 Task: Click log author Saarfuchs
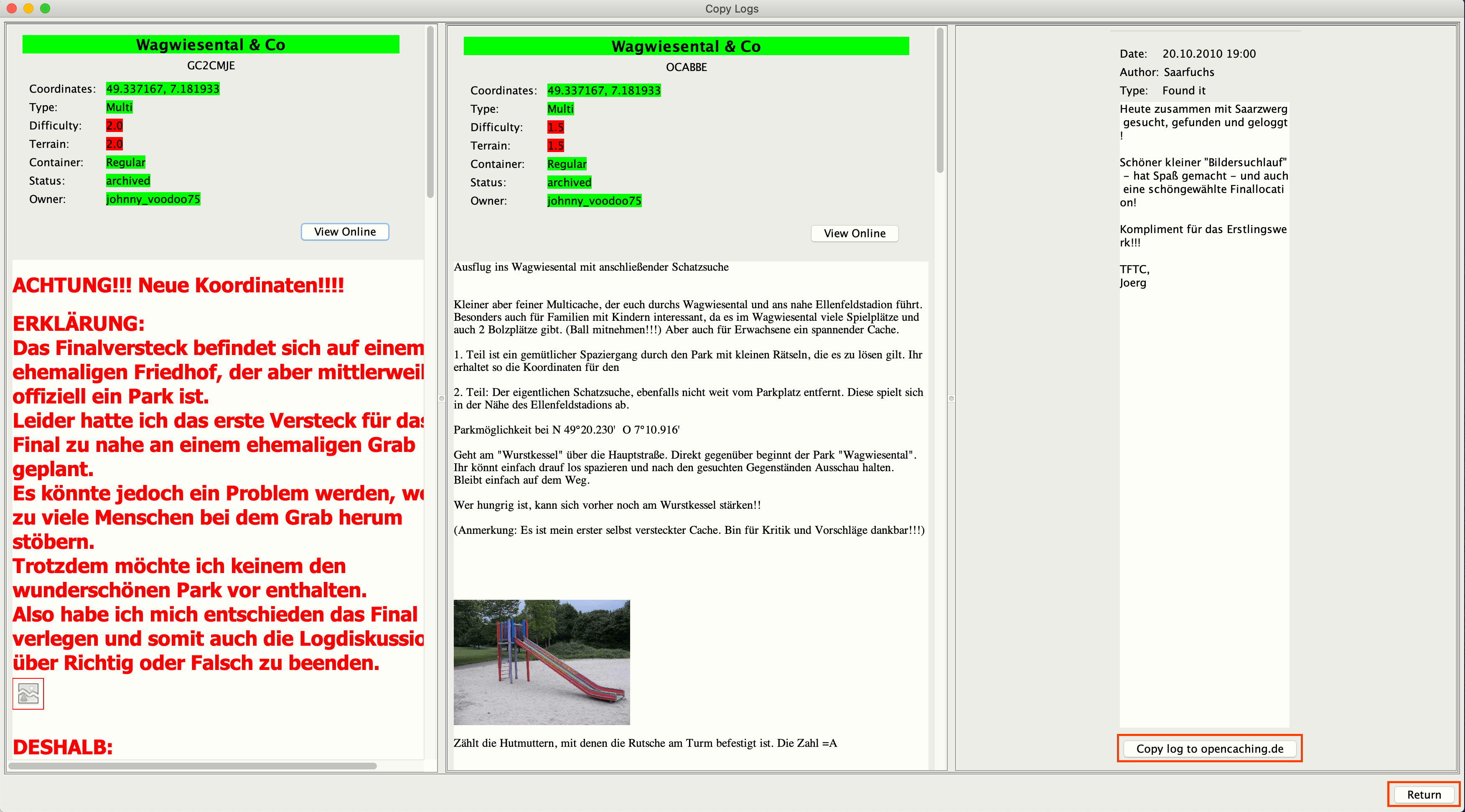(1189, 72)
